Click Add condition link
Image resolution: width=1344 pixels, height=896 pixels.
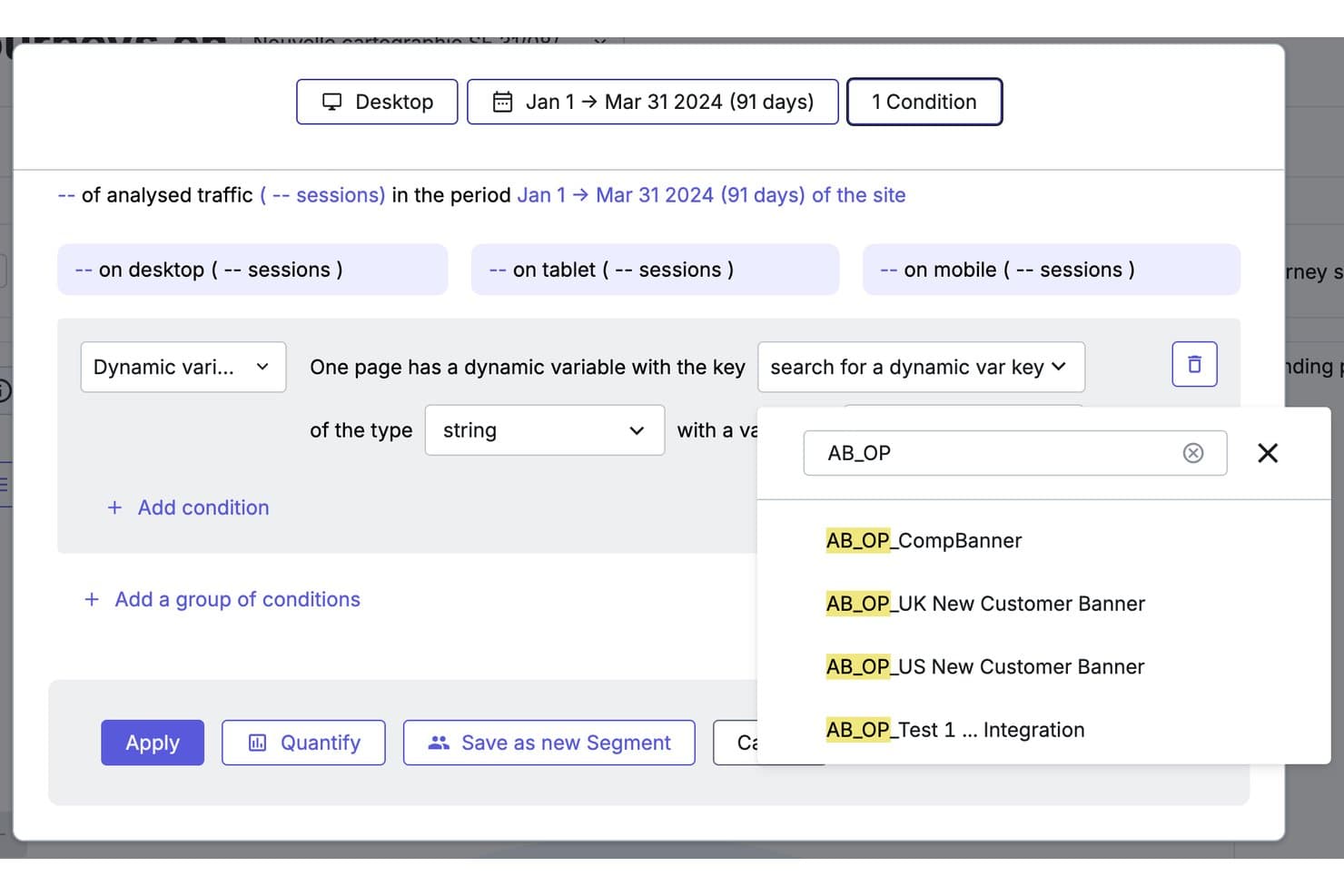pyautogui.click(x=188, y=507)
